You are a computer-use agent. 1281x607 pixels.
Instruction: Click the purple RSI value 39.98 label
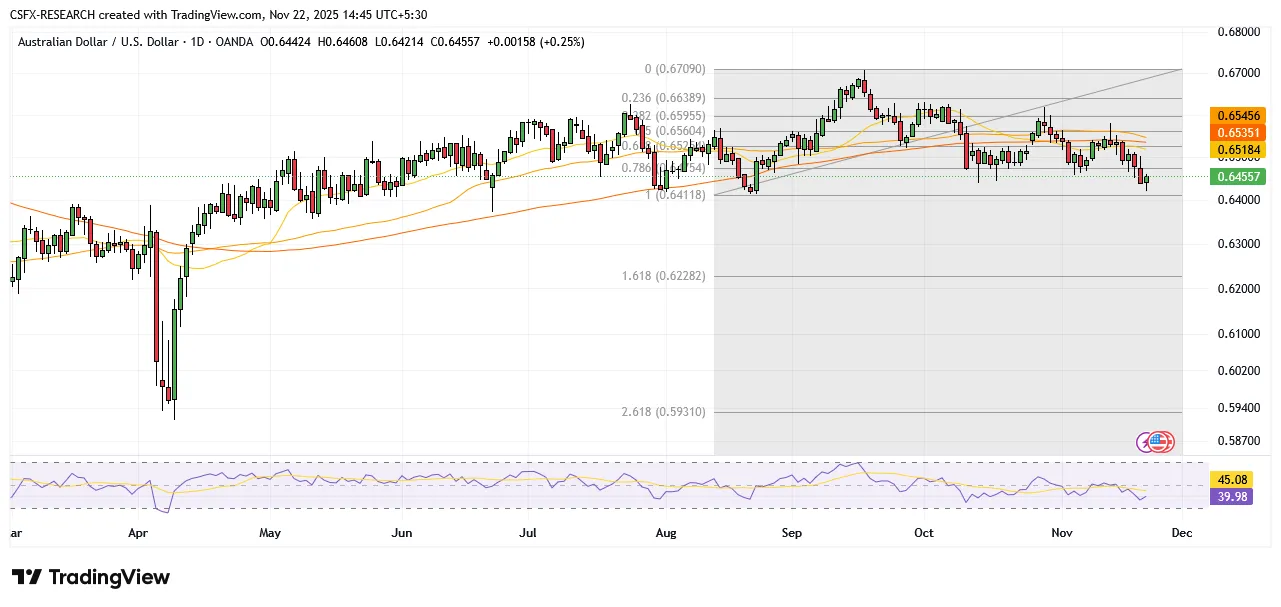tap(1229, 496)
